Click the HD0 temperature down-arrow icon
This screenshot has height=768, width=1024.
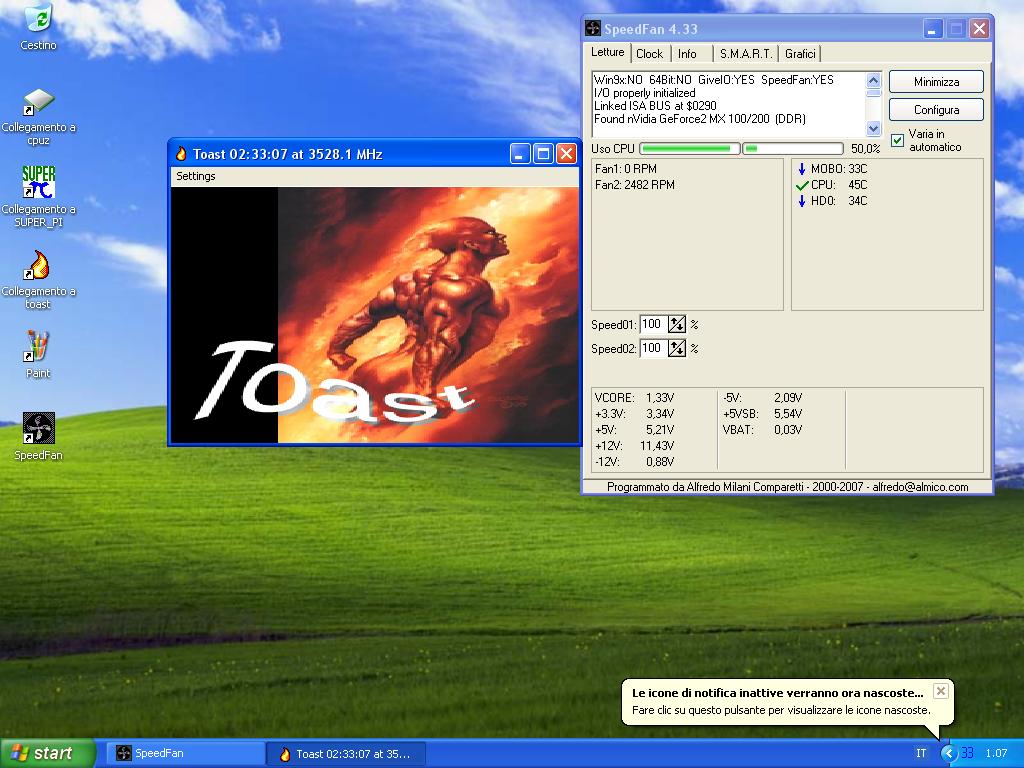click(802, 201)
